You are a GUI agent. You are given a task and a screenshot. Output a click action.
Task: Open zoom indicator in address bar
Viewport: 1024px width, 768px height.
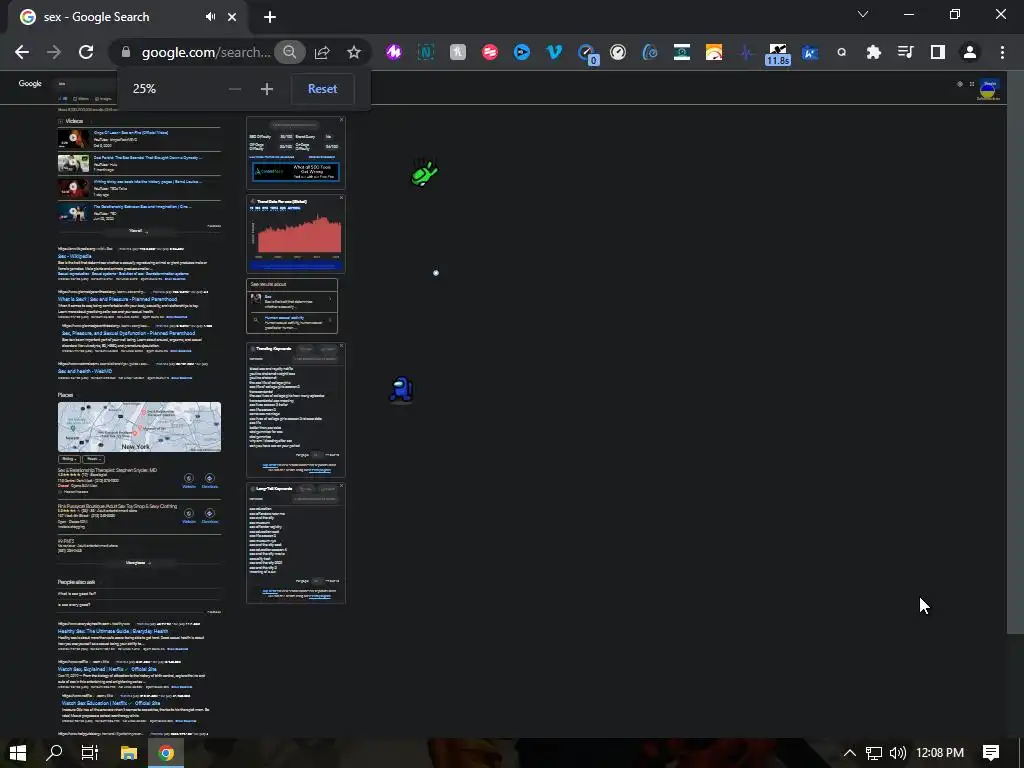(289, 52)
